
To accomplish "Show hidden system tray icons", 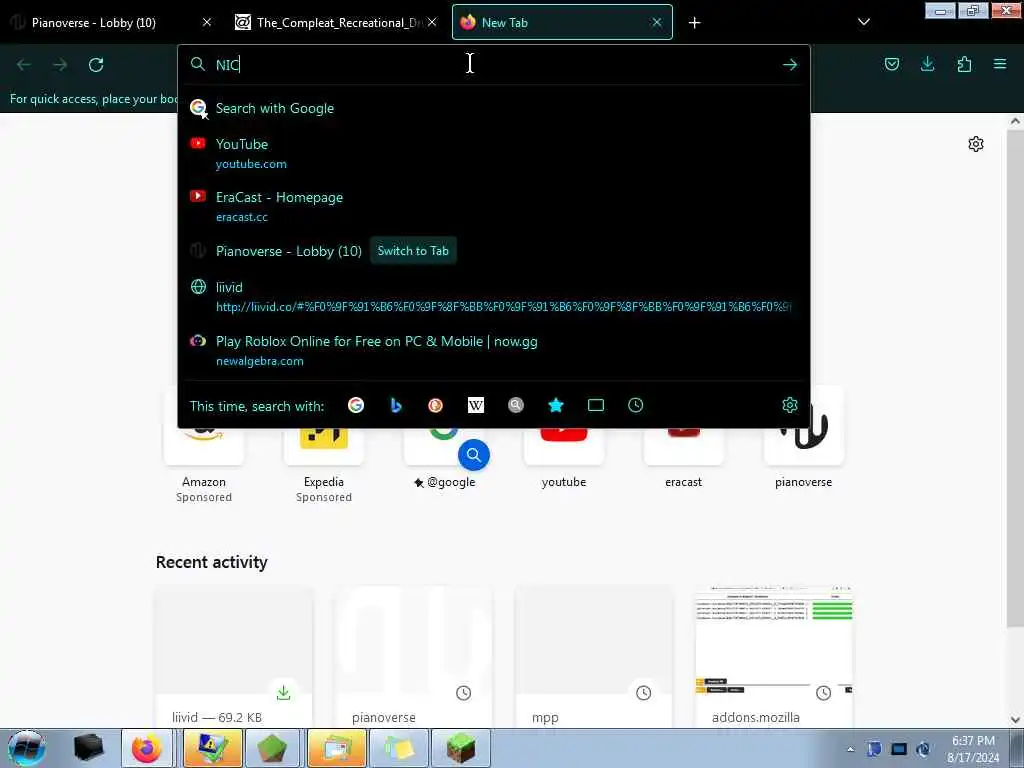I will tap(850, 749).
